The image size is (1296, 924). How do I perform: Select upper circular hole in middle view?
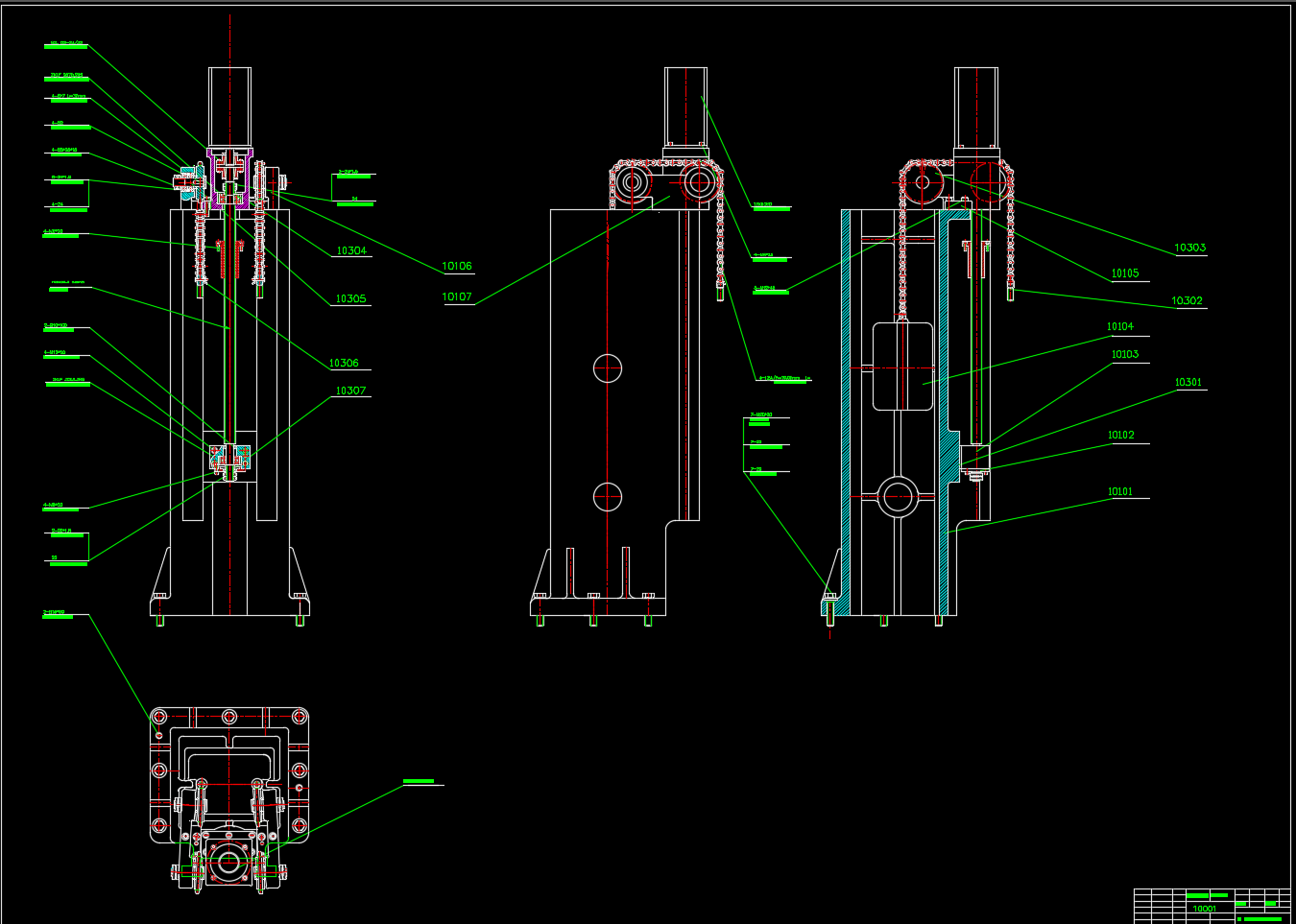pos(608,368)
